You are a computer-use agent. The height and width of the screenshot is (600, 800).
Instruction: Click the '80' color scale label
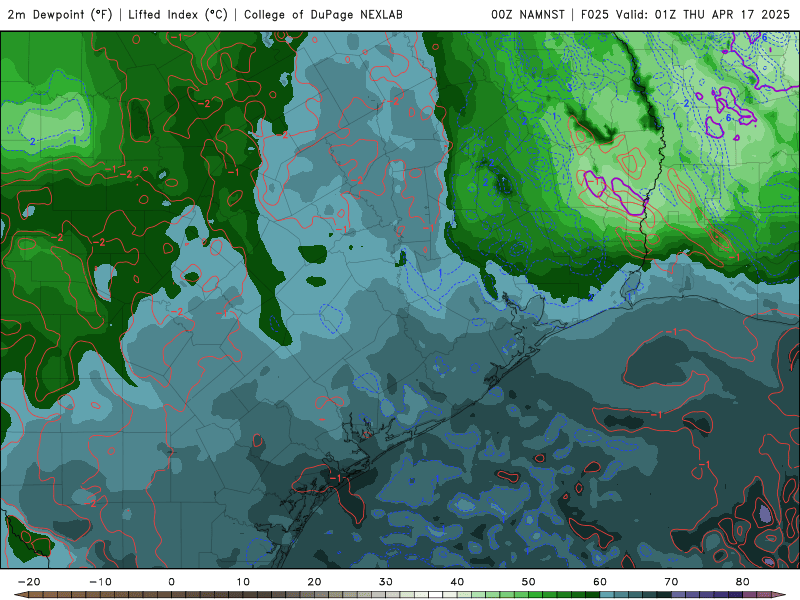(743, 582)
